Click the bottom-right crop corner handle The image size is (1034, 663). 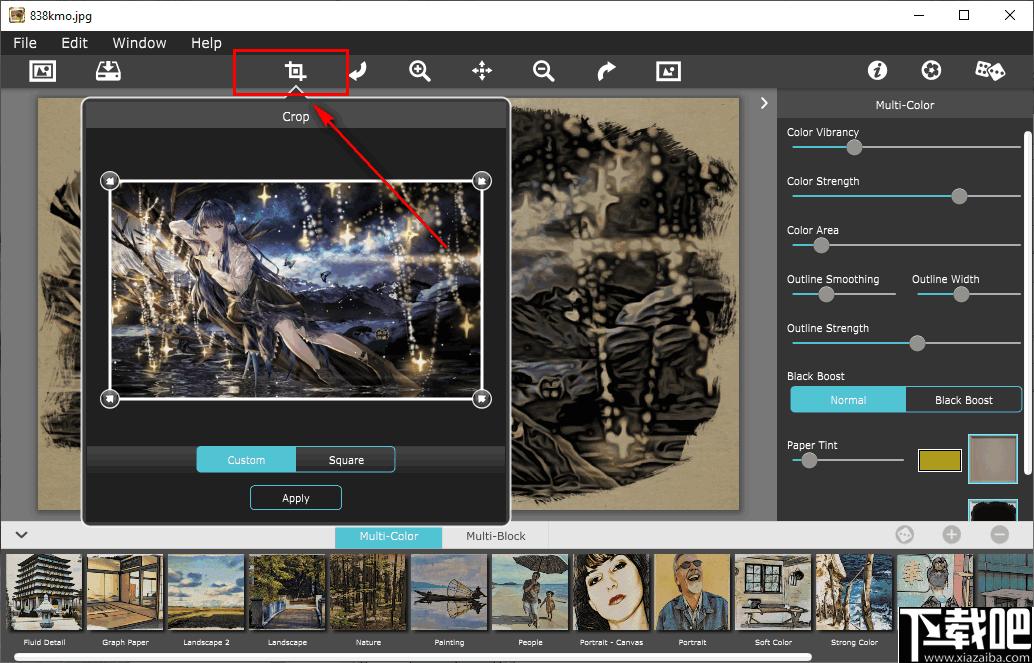pos(483,398)
